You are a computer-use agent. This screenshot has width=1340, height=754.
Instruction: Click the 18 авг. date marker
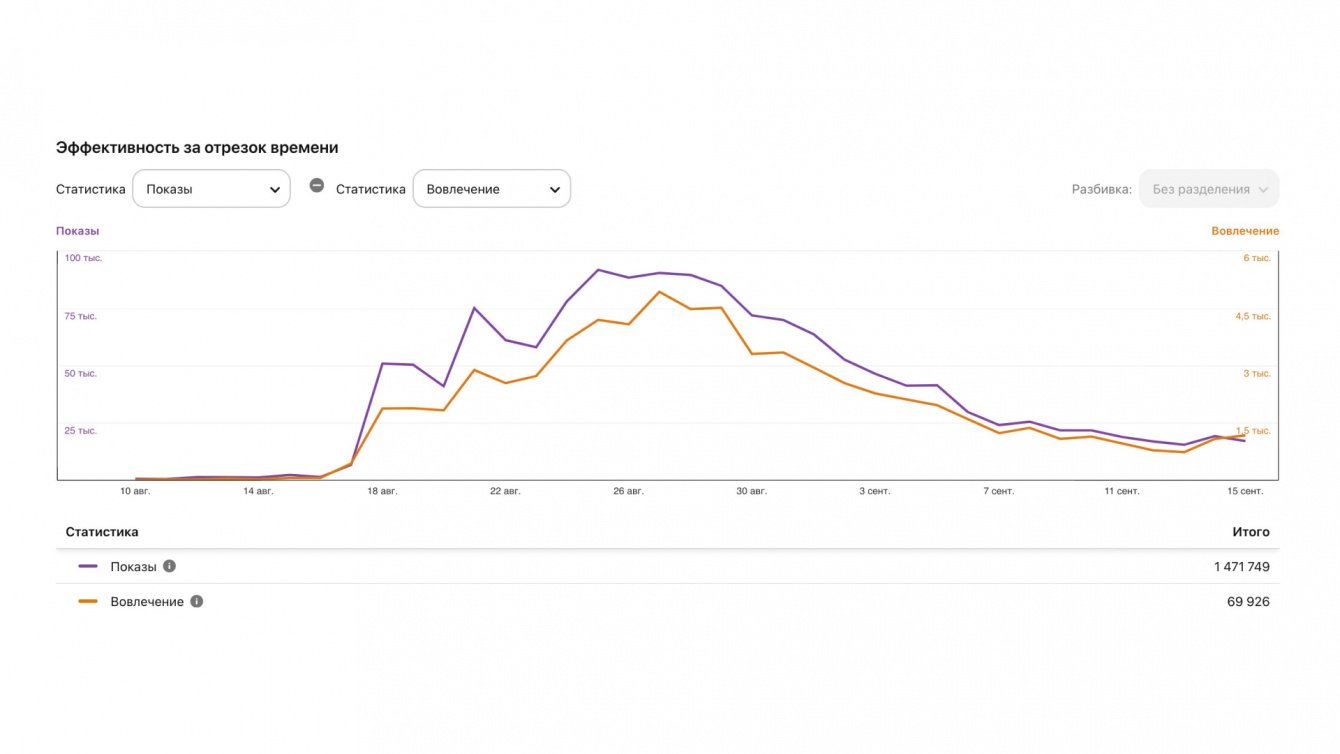382,491
